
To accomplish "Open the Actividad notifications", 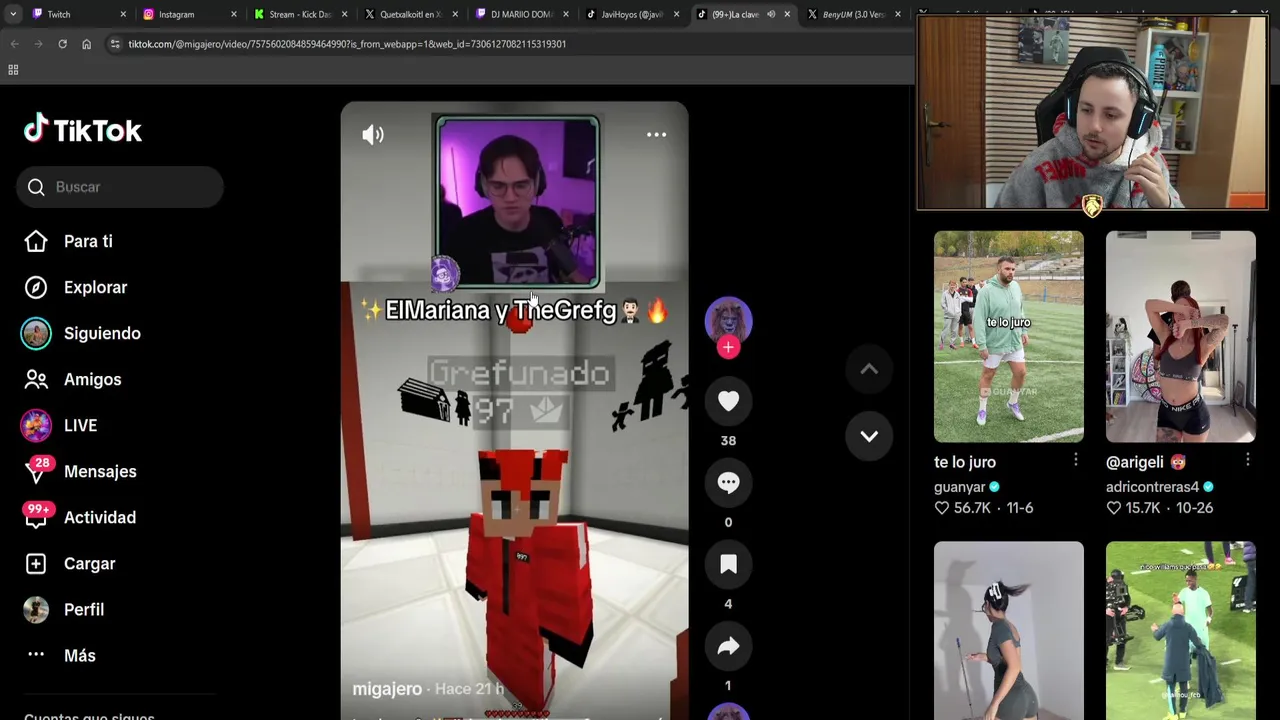I will pos(99,517).
